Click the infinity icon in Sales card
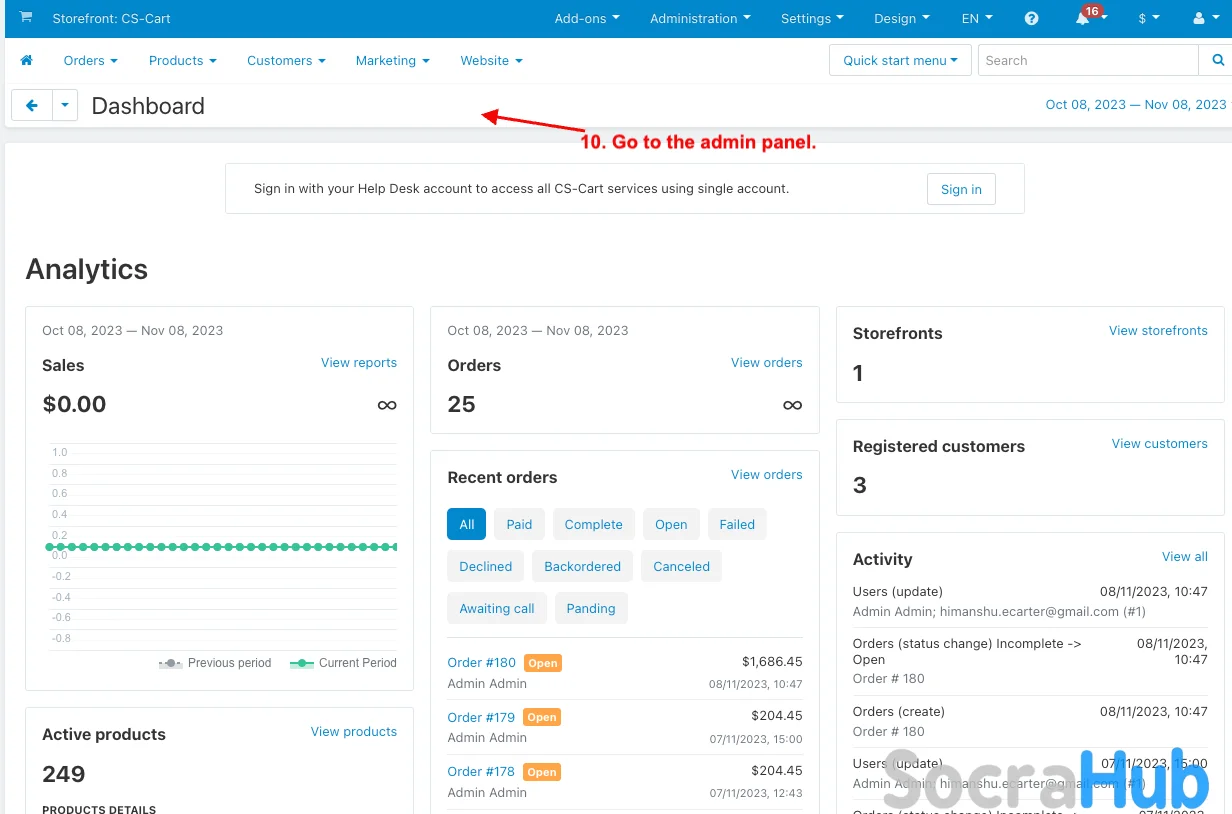Screen dimensions: 1232x814 click(x=386, y=405)
